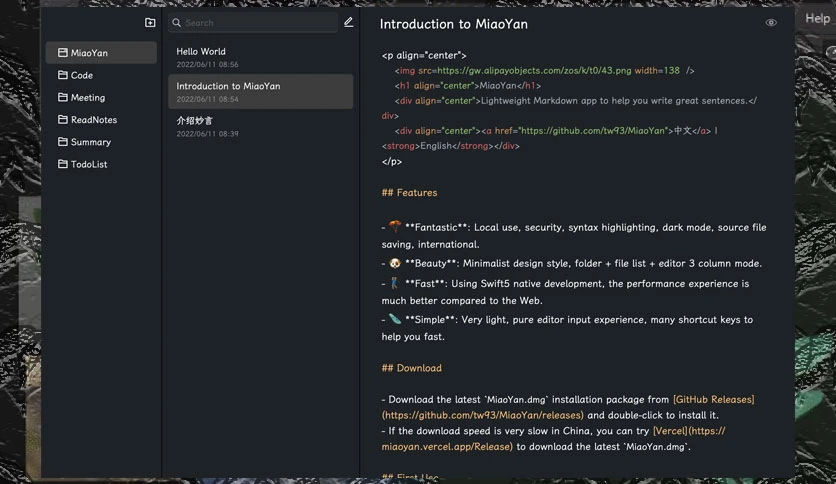This screenshot has width=836, height=484.
Task: Click the TodoList folder icon
Action: click(x=63, y=164)
